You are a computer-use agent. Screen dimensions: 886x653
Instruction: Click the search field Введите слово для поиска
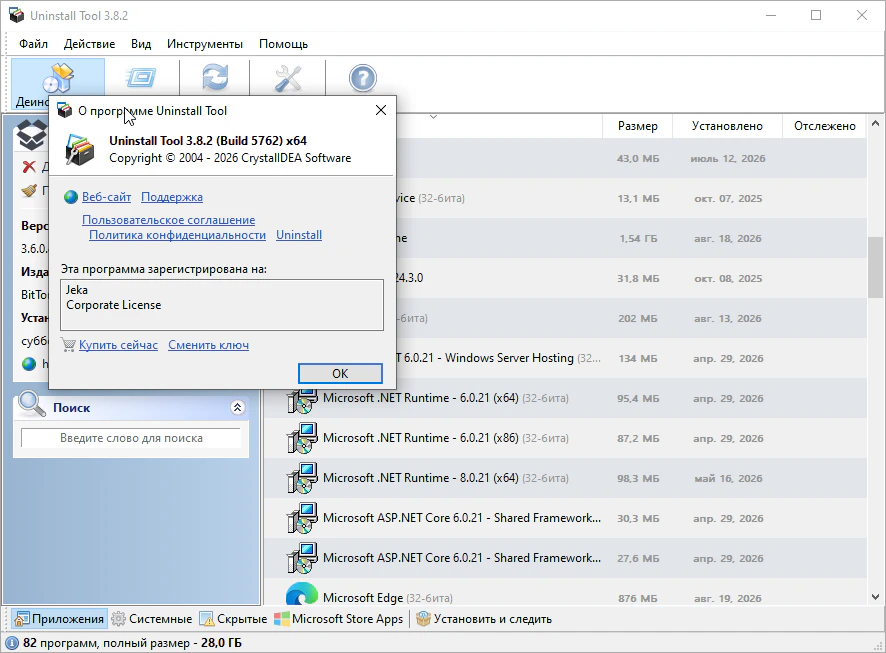tap(131, 438)
